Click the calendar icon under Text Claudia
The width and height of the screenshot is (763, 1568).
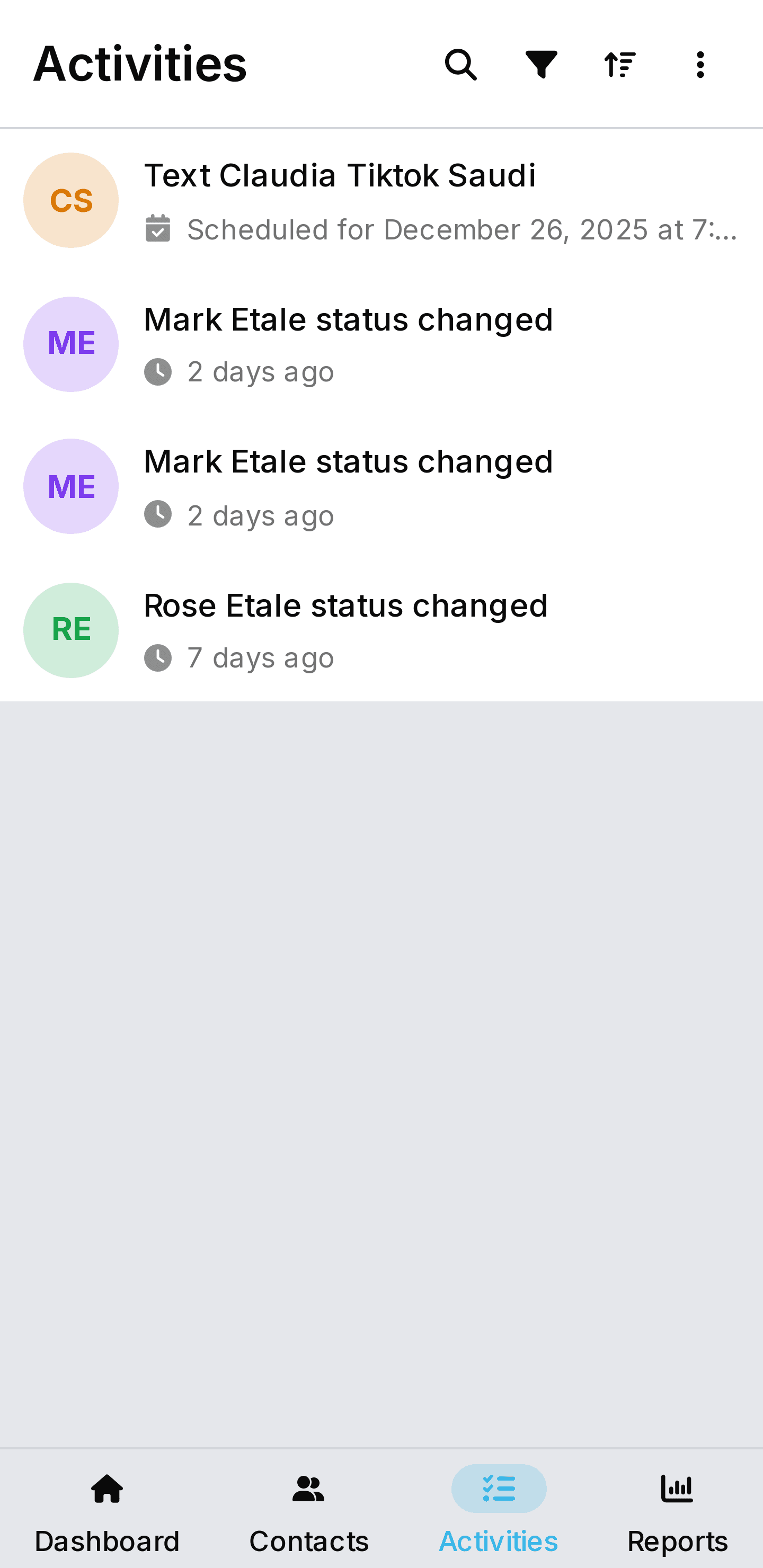(158, 229)
